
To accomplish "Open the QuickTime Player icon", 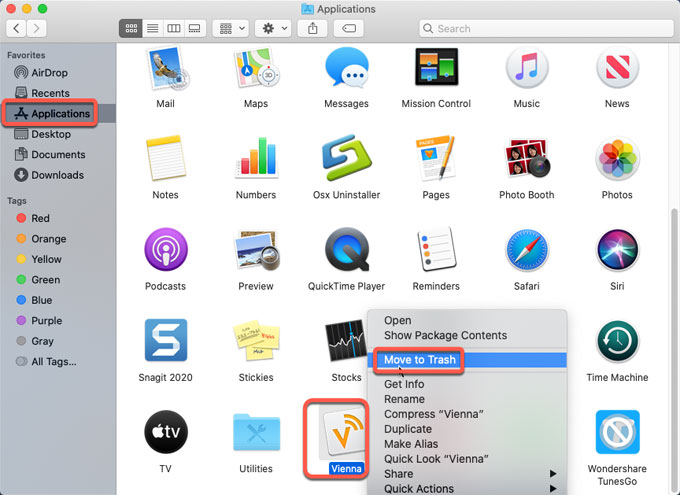I will tap(345, 251).
